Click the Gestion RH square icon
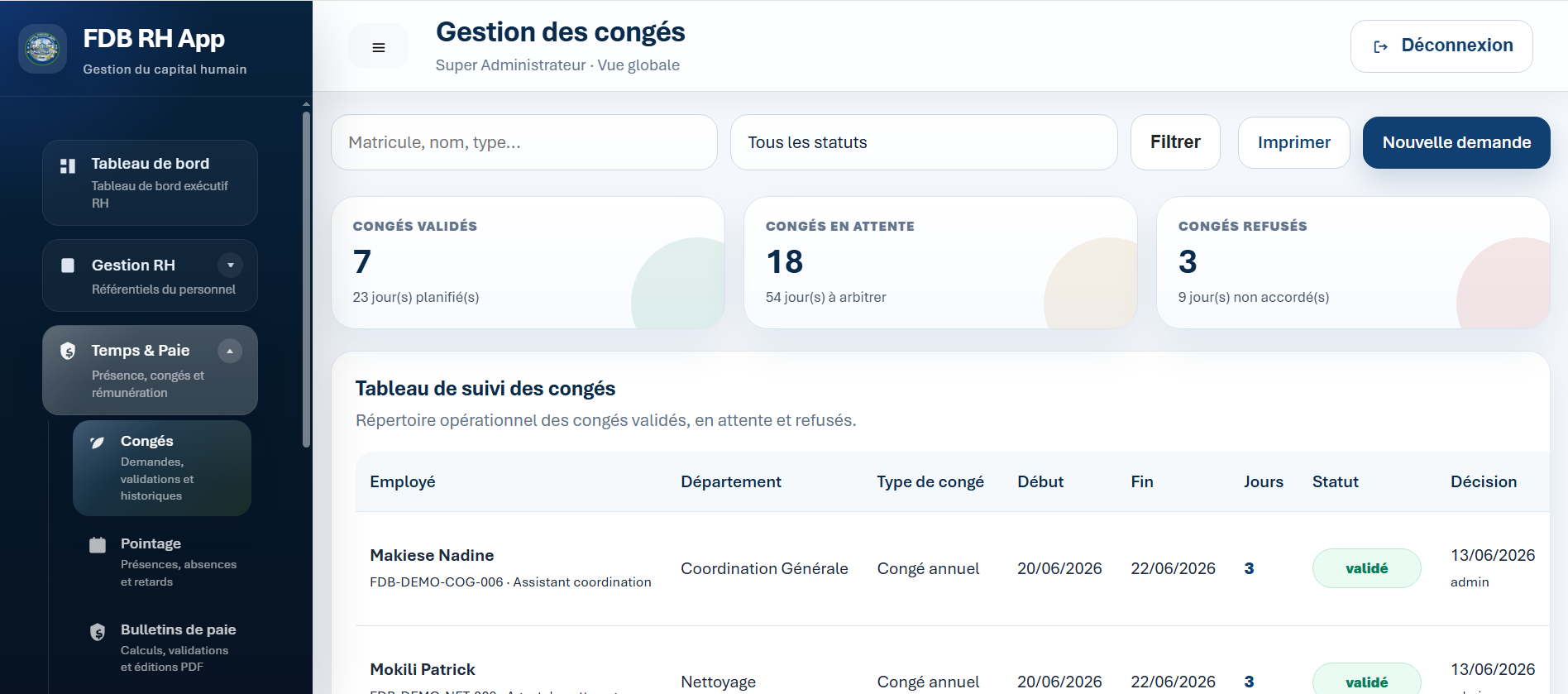 click(x=68, y=266)
